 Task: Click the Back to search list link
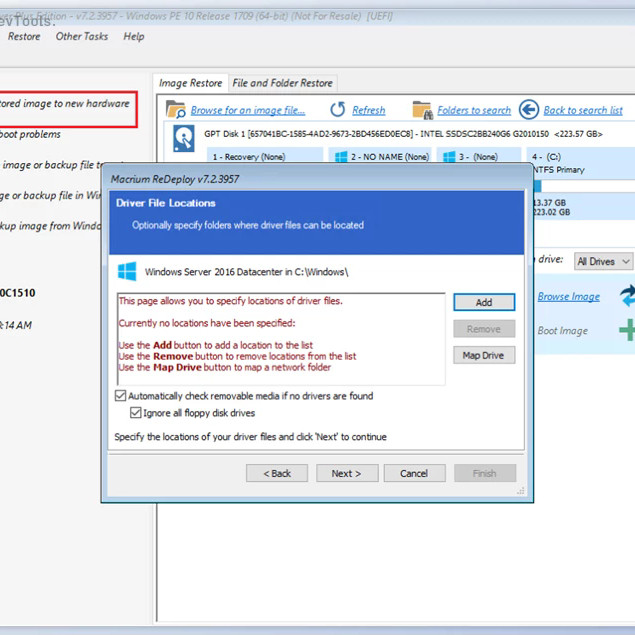[583, 110]
